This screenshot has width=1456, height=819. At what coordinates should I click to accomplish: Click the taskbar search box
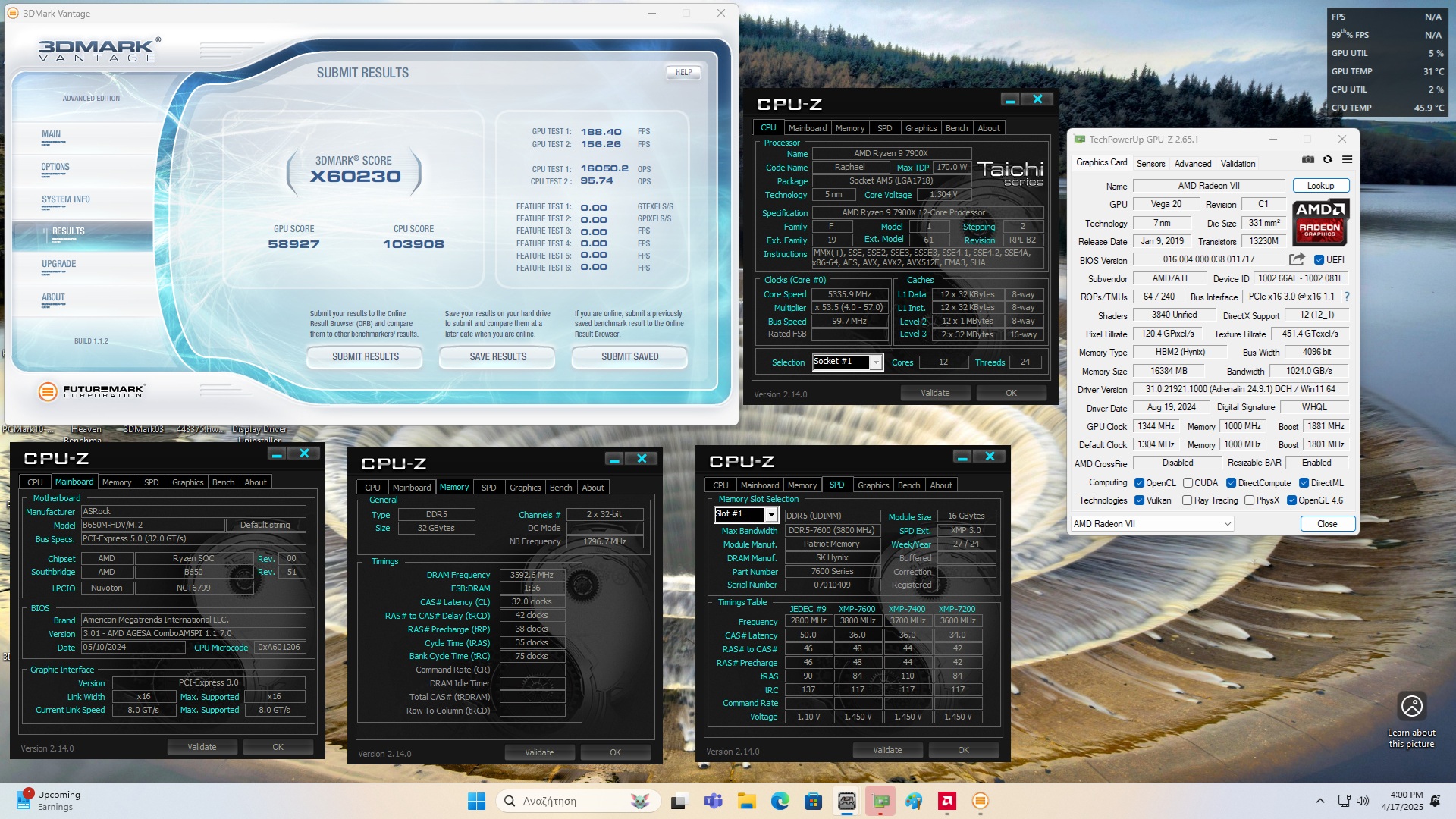tap(579, 801)
